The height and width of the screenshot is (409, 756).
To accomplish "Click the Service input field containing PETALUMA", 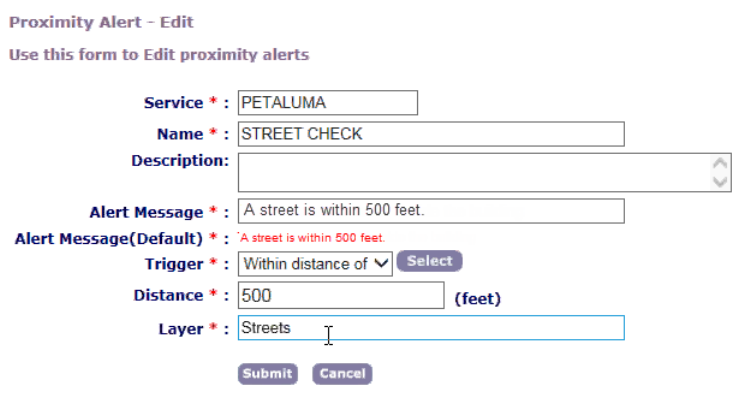I will [x=327, y=103].
